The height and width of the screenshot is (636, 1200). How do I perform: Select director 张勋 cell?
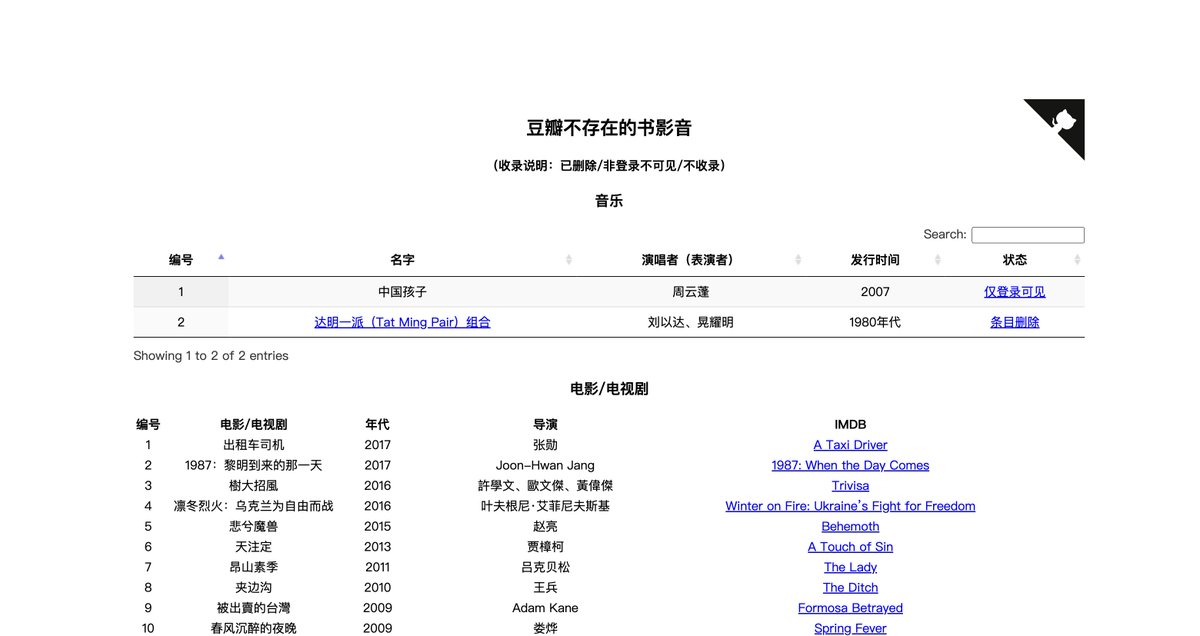pos(545,445)
